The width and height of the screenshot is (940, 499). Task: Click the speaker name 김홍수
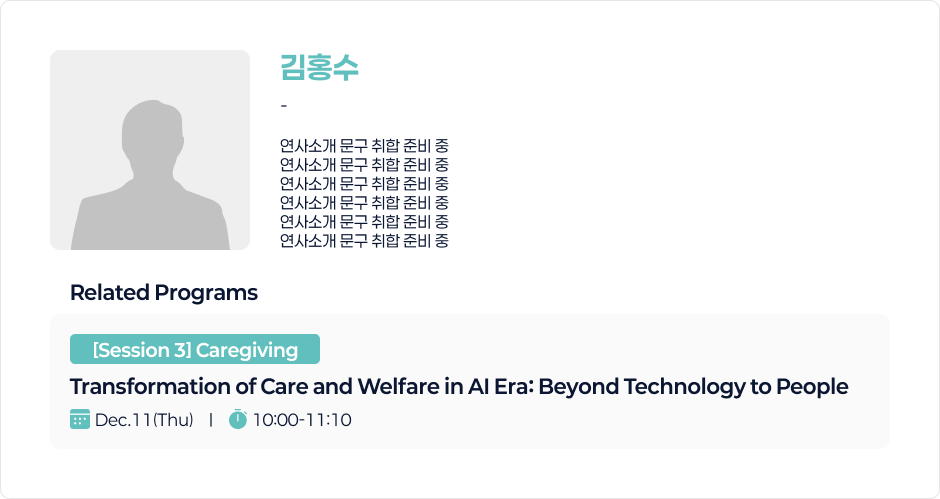click(319, 68)
